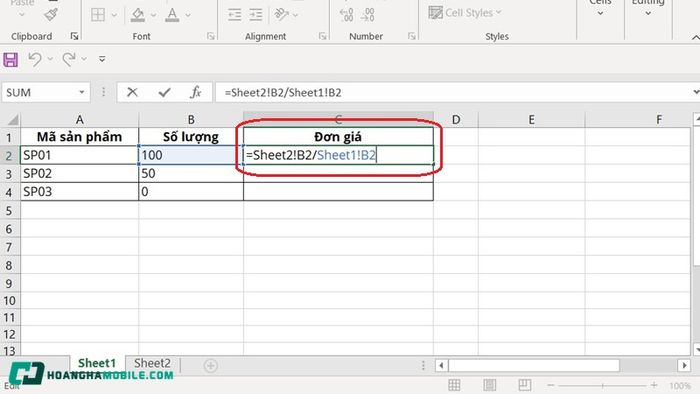Screen dimensions: 700x394
Task: Open the Font Color dropdown arrow
Action: coord(188,15)
